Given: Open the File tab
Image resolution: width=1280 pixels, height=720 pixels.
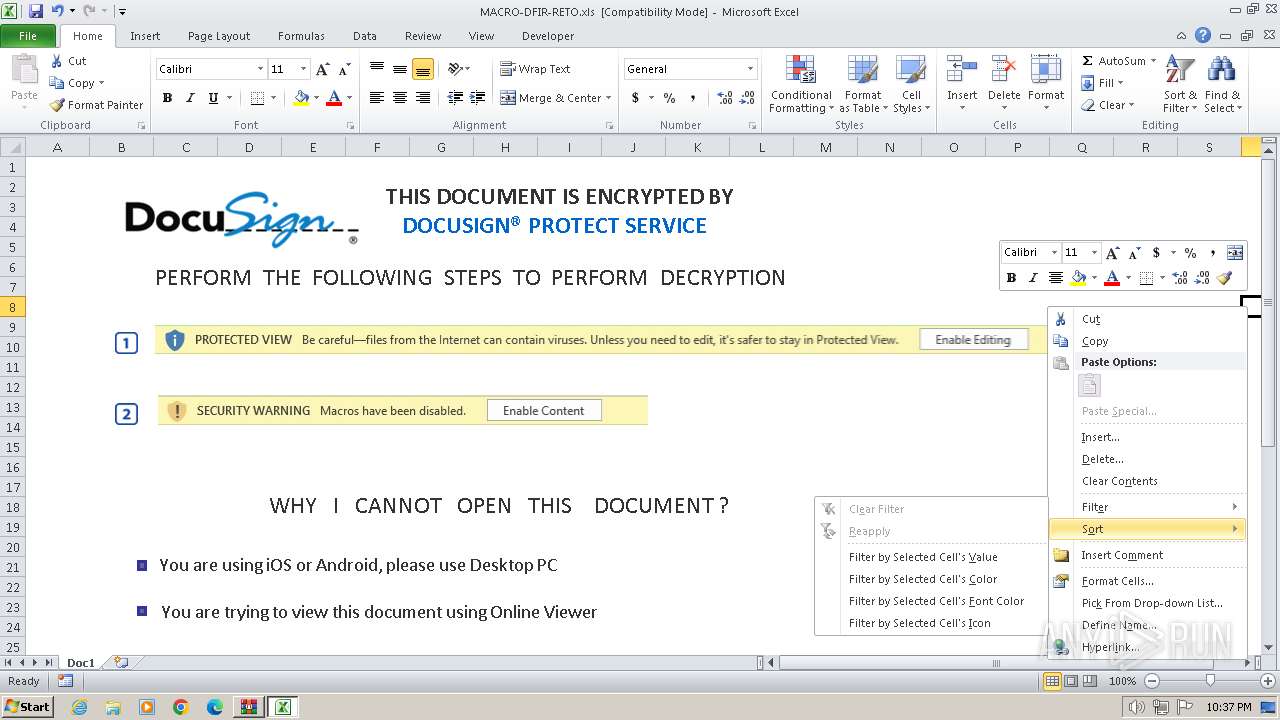Looking at the screenshot, I should pyautogui.click(x=28, y=36).
